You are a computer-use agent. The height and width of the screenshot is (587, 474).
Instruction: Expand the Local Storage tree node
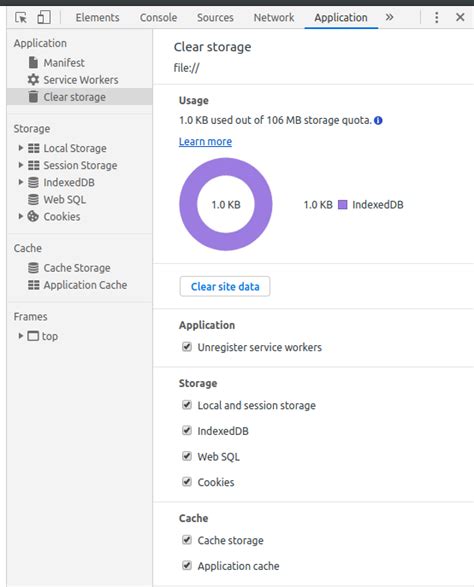(21, 148)
